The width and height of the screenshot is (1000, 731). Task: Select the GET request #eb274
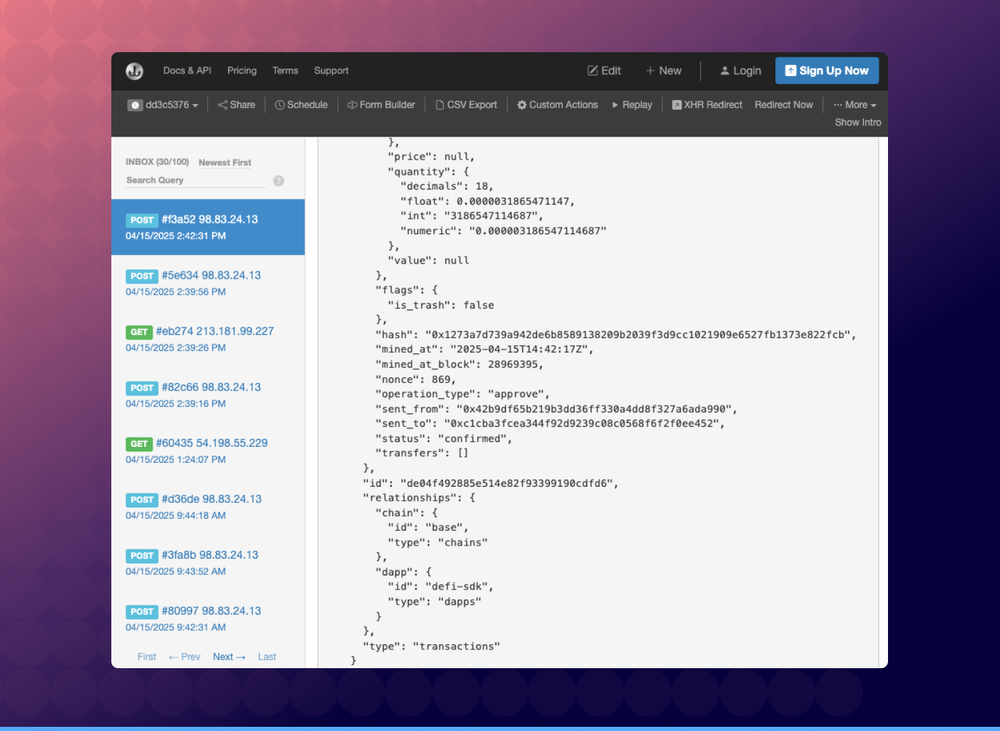pyautogui.click(x=199, y=331)
